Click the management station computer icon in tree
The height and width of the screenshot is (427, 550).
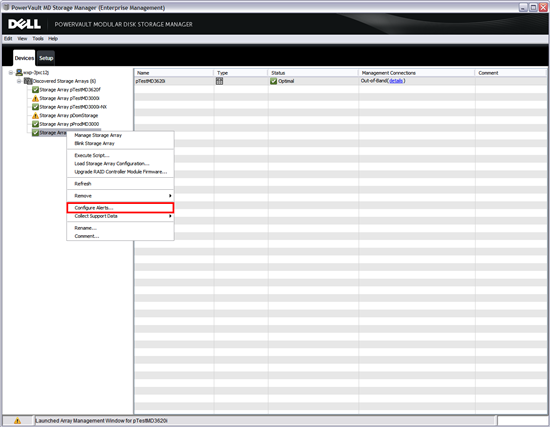point(19,73)
